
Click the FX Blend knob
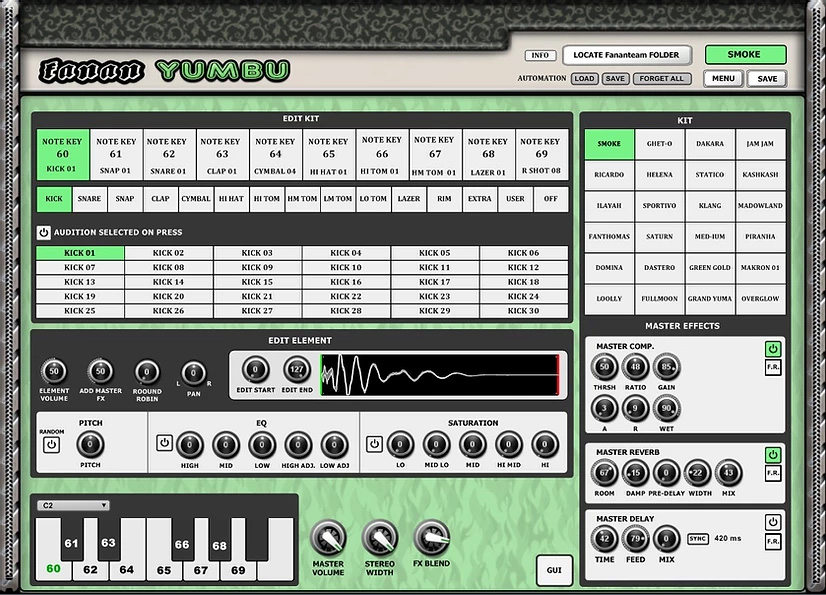point(431,538)
